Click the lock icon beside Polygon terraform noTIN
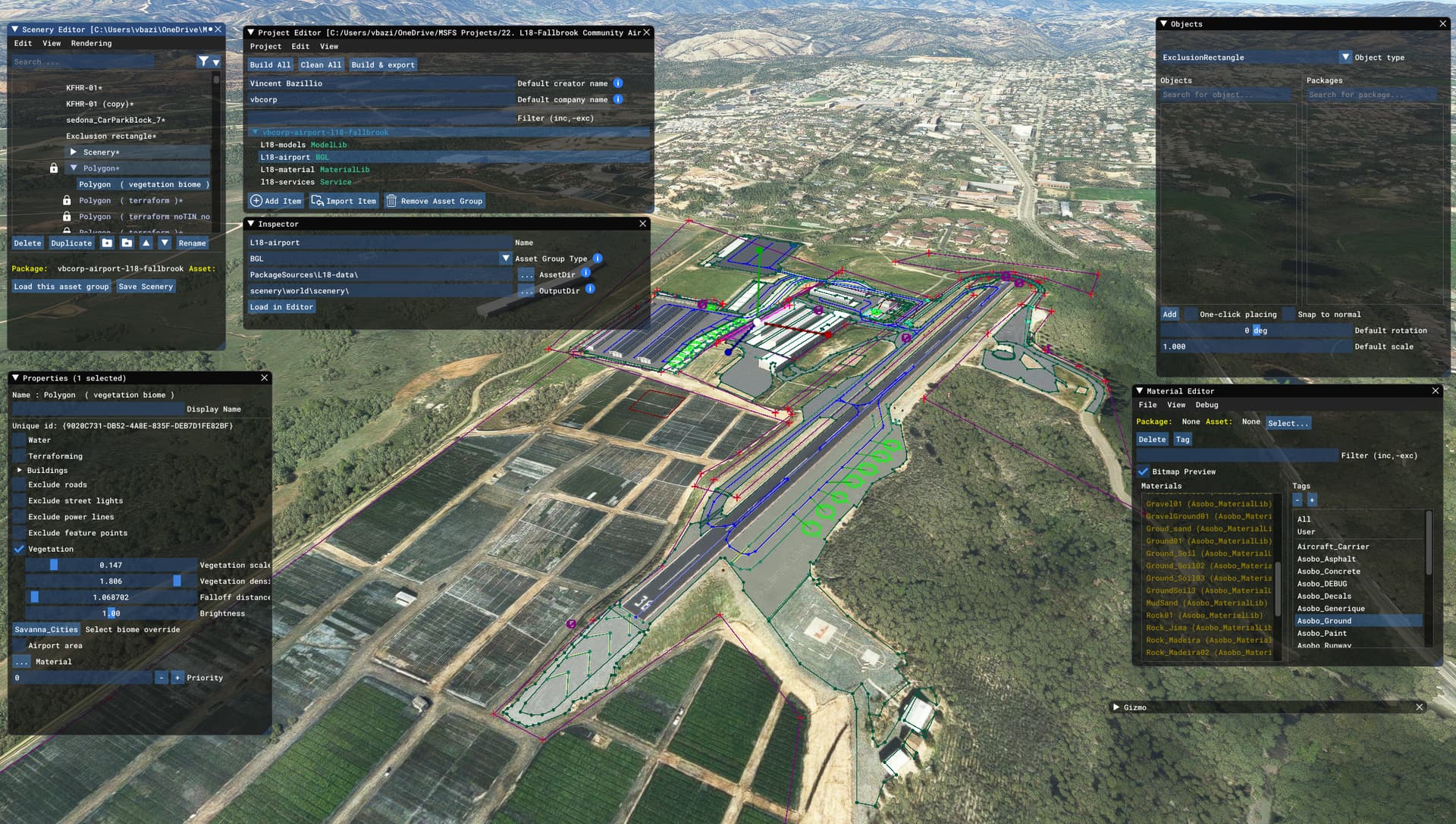1456x824 pixels. (x=67, y=217)
